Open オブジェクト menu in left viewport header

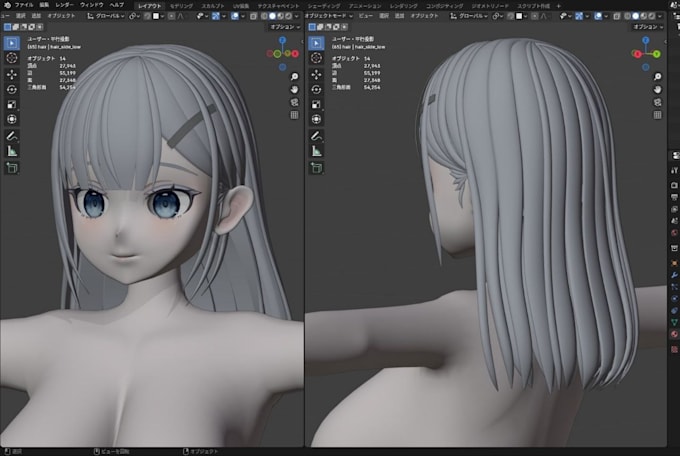coord(61,16)
